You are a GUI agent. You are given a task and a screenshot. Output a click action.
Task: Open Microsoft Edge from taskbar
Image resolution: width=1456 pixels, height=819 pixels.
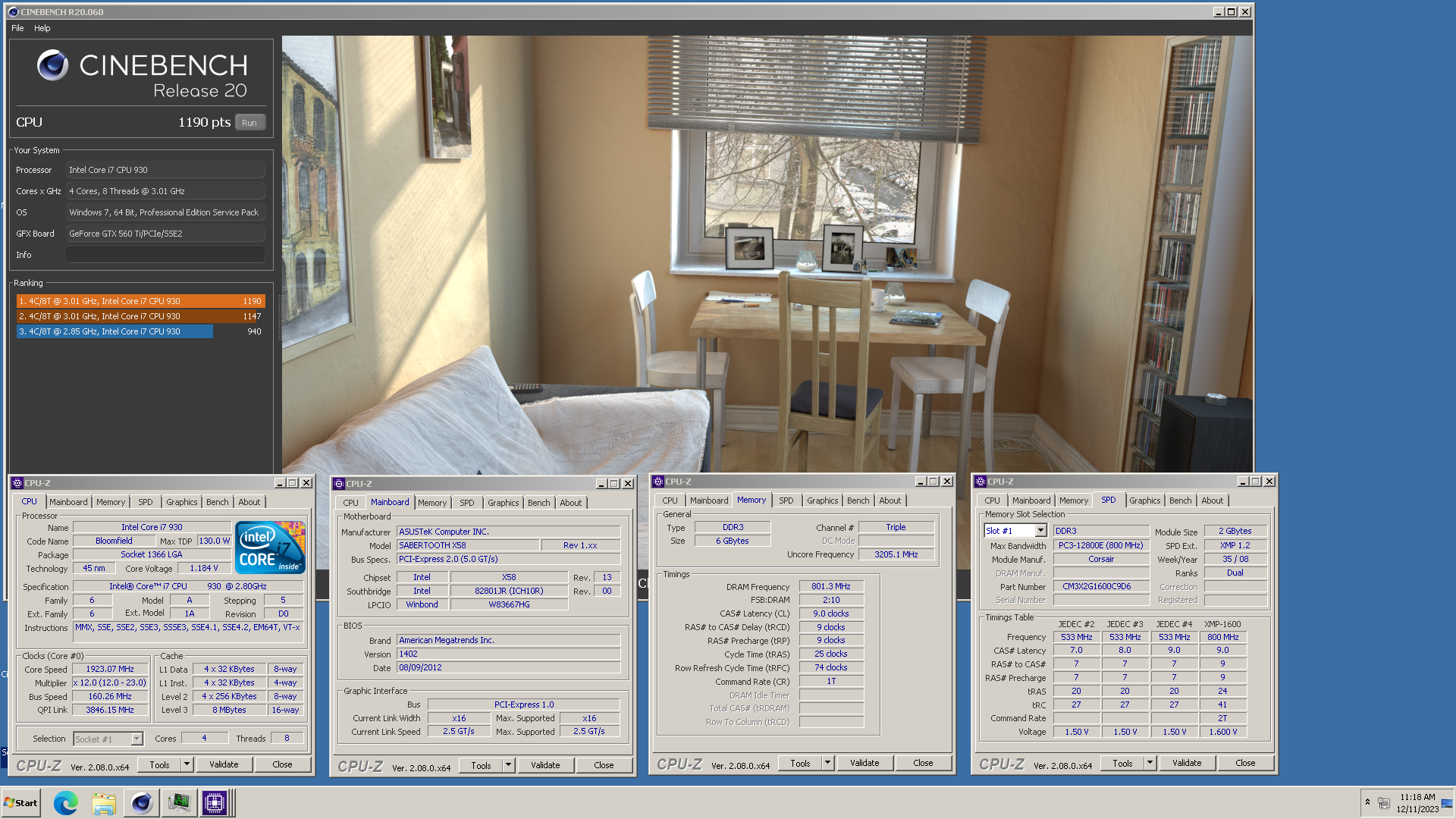point(66,802)
